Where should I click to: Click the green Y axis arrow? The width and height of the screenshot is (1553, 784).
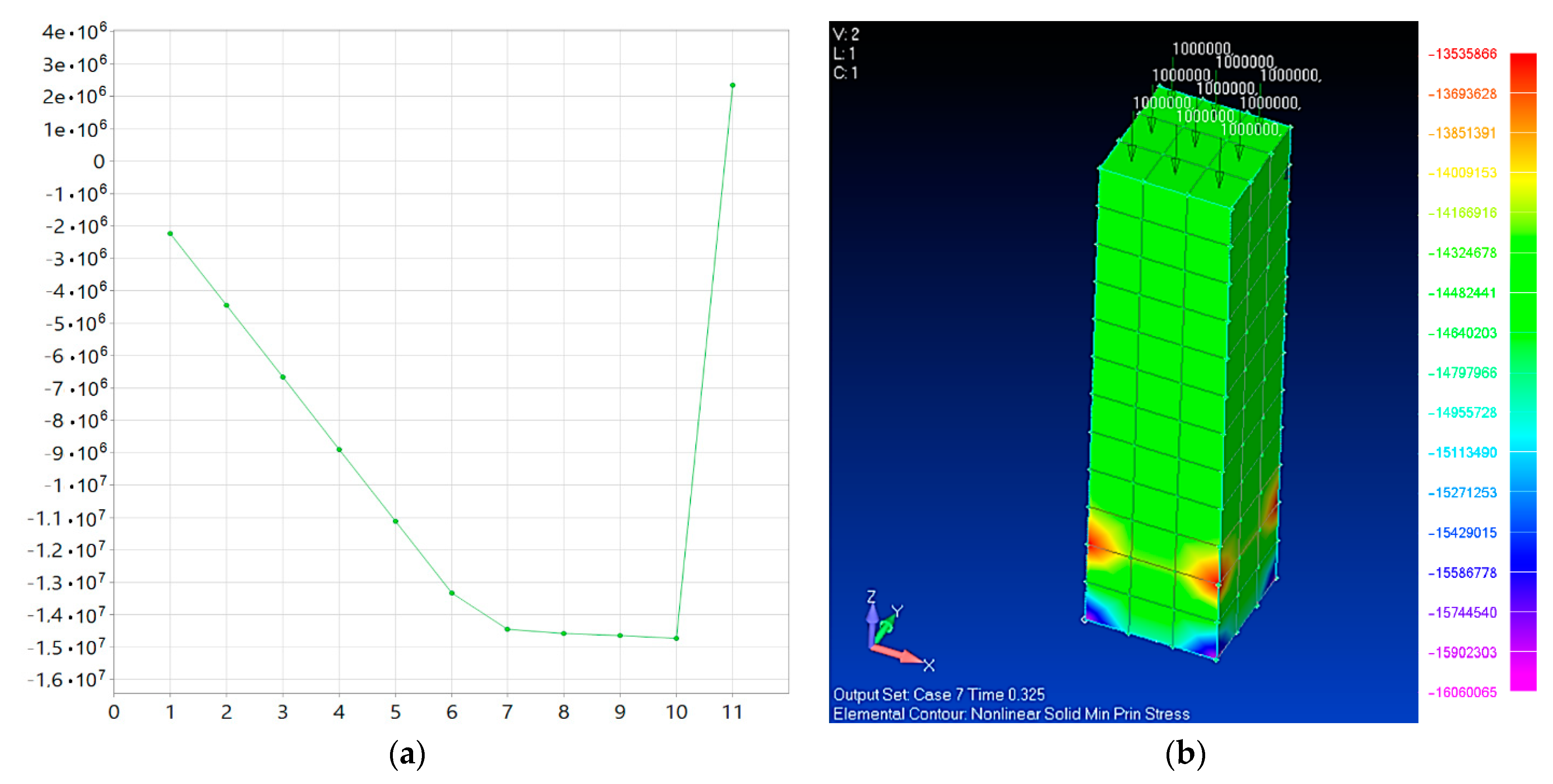pyautogui.click(x=886, y=628)
